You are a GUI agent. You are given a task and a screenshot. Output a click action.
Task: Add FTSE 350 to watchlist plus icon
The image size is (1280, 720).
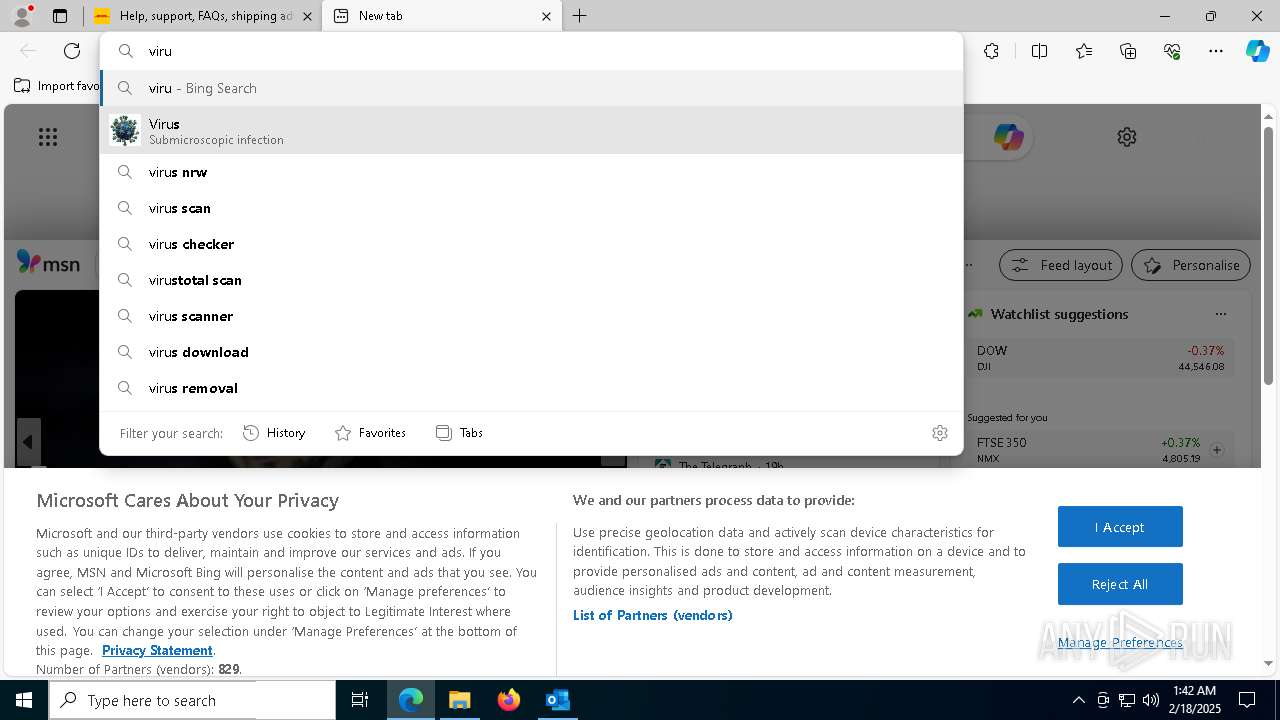coord(1217,450)
